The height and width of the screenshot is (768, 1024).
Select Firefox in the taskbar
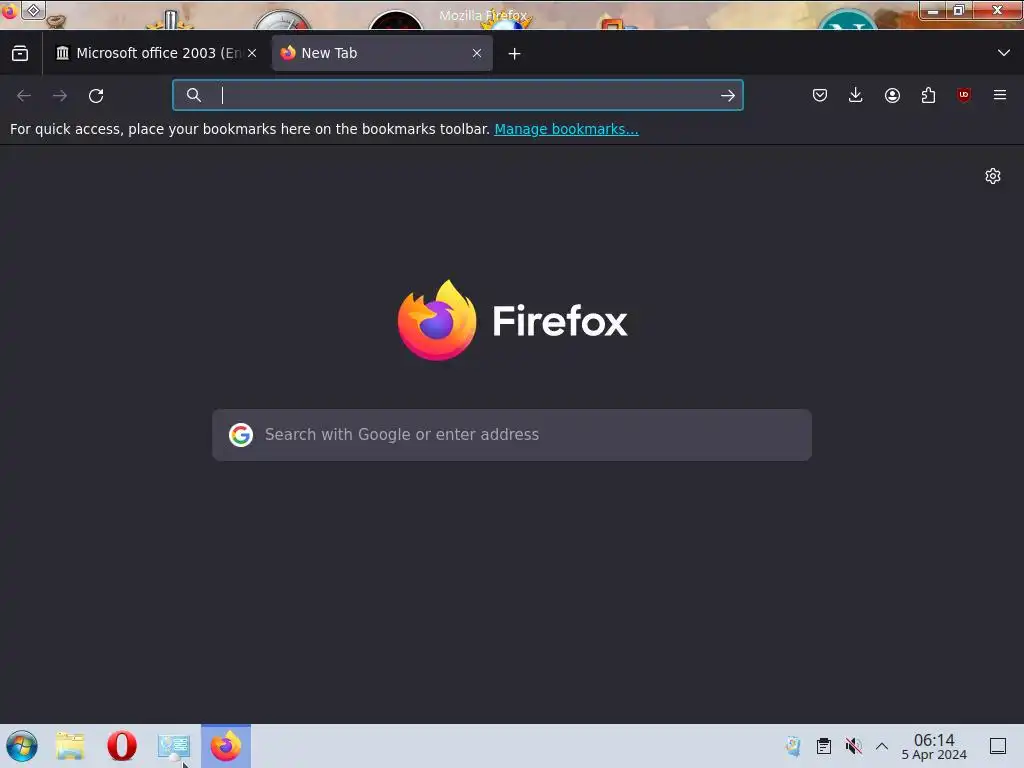[226, 746]
